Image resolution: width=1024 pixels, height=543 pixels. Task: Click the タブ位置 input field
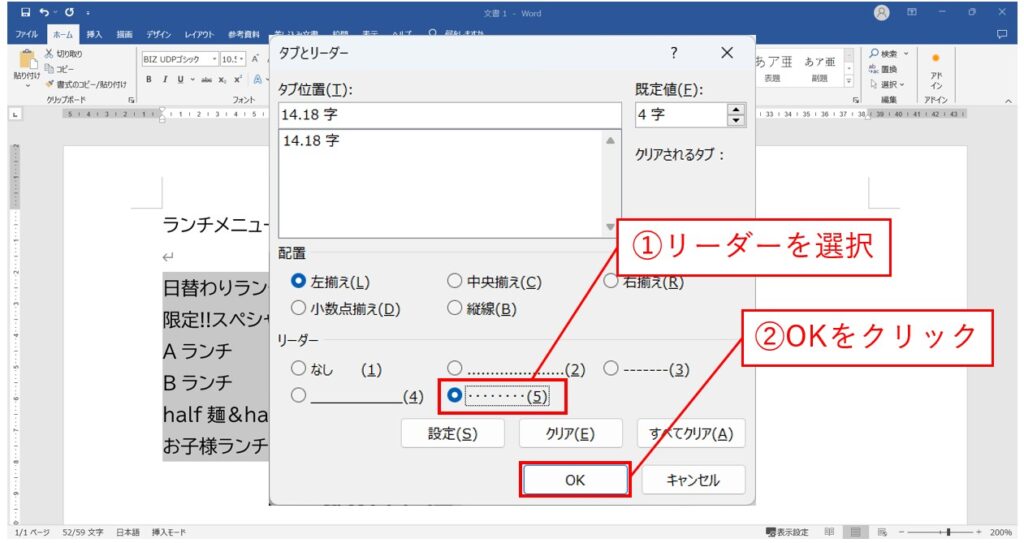tap(449, 115)
